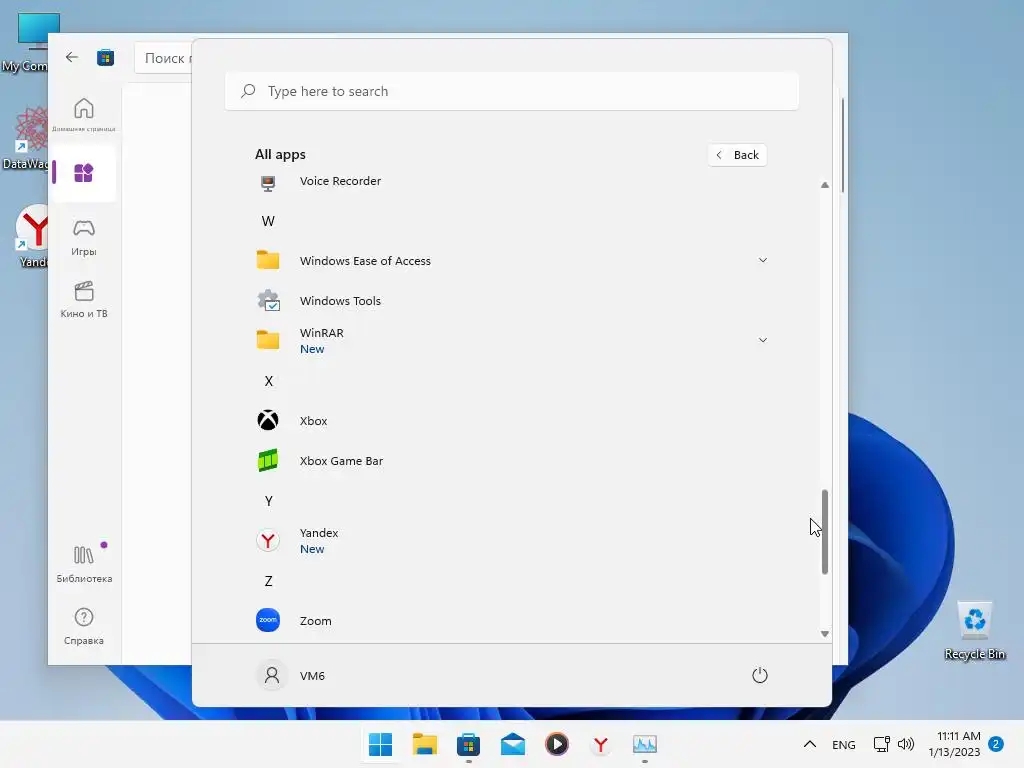Launch Xbox via its sphere icon
This screenshot has width=1024, height=768.
point(268,421)
